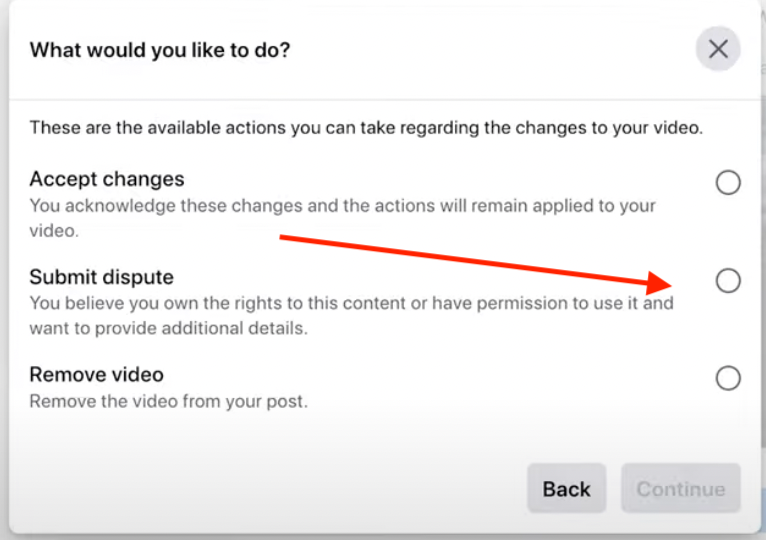The image size is (766, 540).
Task: Click the 'Remove video' option title
Action: pos(97,375)
